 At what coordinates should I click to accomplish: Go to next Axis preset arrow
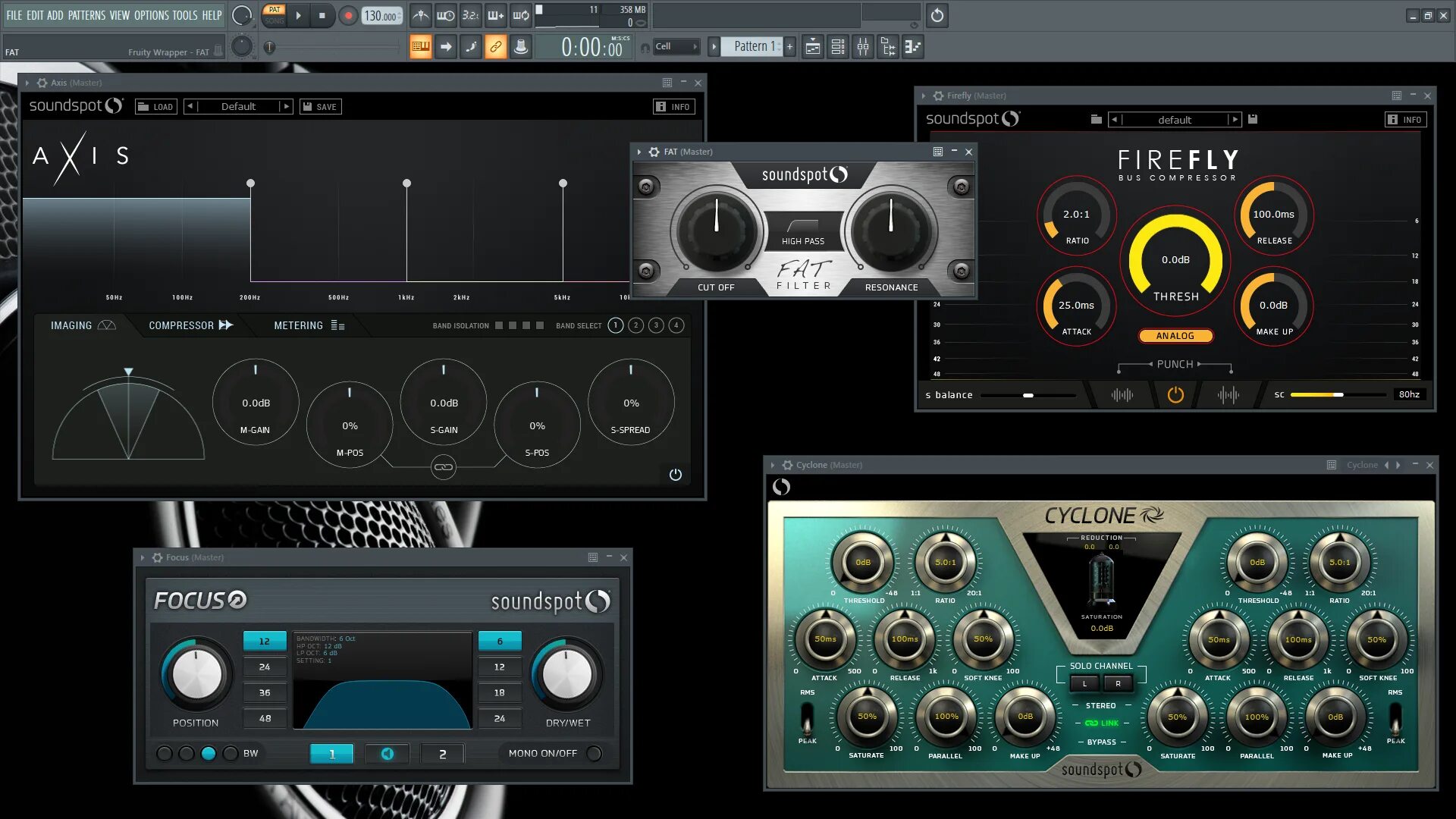pyautogui.click(x=286, y=107)
